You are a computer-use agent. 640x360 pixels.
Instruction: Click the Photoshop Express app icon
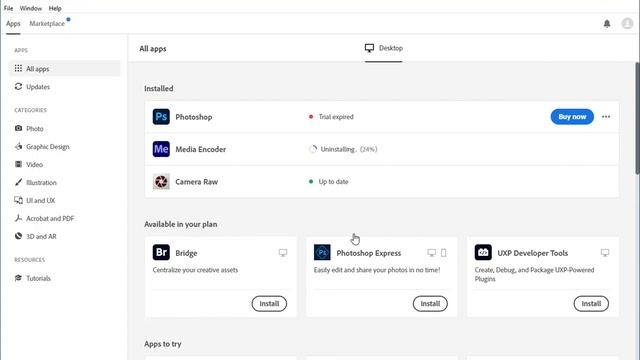322,252
